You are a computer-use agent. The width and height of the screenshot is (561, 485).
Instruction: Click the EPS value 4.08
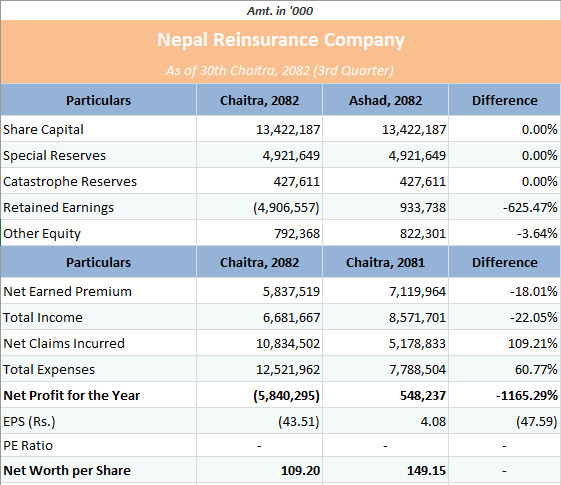click(x=433, y=422)
